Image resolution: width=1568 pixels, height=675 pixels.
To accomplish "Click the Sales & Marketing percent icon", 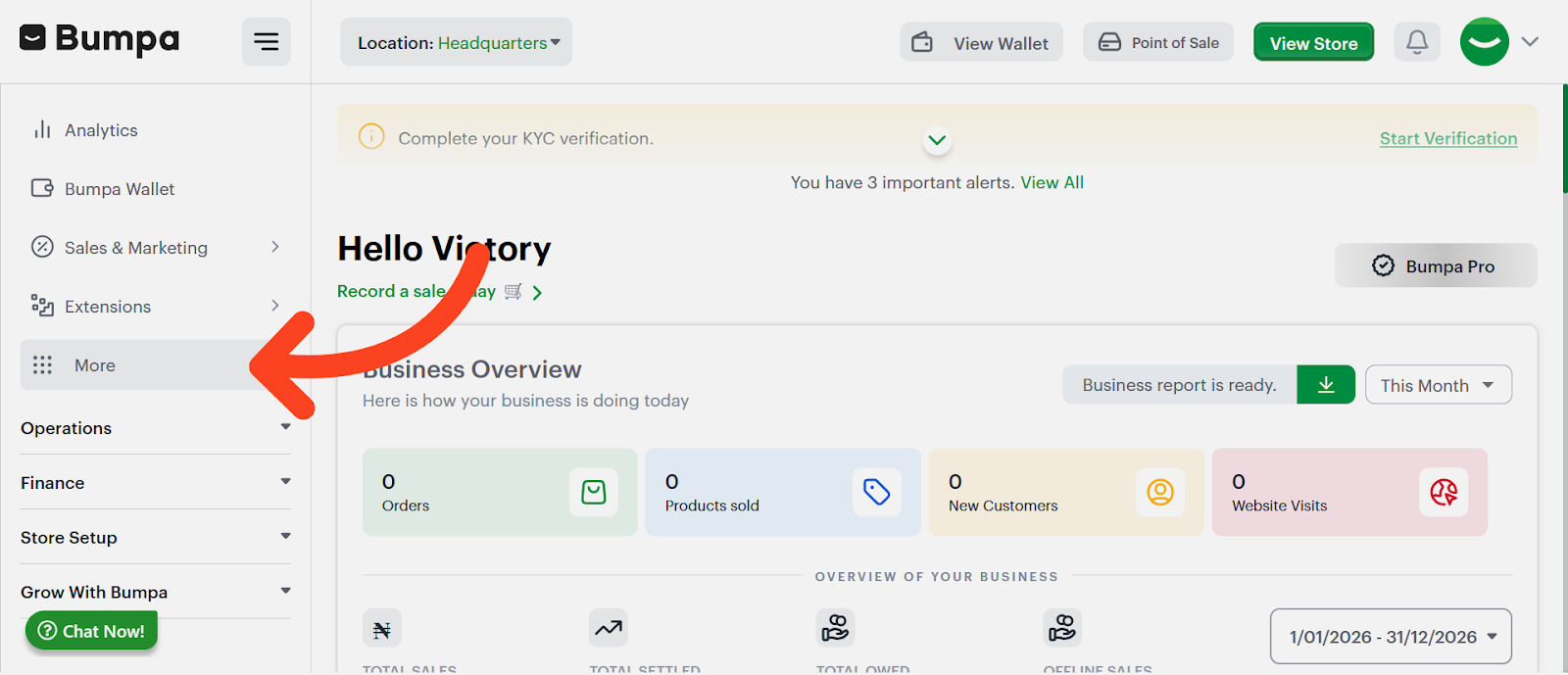I will [x=42, y=247].
